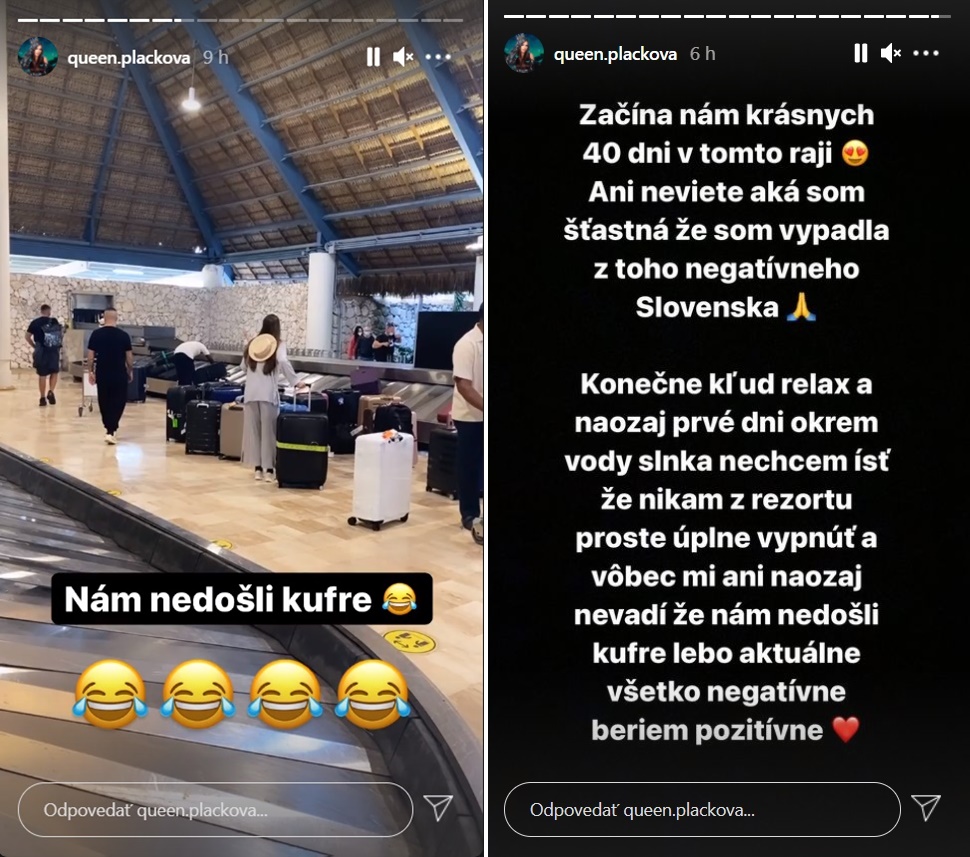Unmute sound on the right story
This screenshot has width=970, height=857.
click(x=891, y=54)
